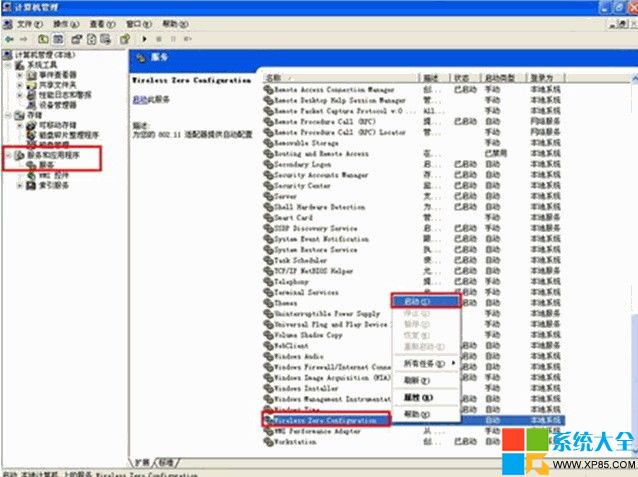Image resolution: width=638 pixels, height=477 pixels.
Task: Expand the 共享文件夹 (Shared Folders) node
Action: [19, 84]
